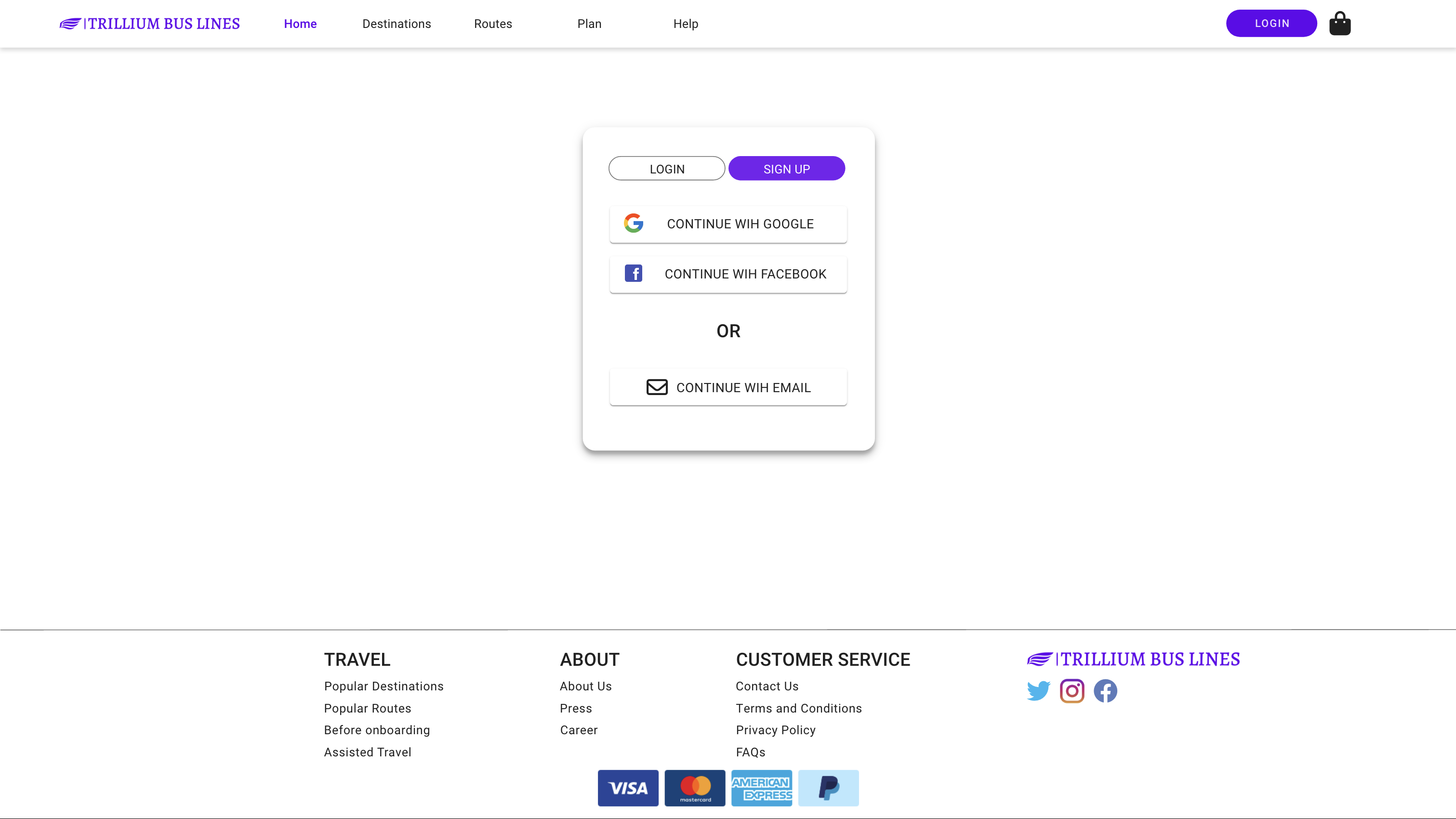Select the Visa payment method icon
Image resolution: width=1456 pixels, height=819 pixels.
coord(628,788)
